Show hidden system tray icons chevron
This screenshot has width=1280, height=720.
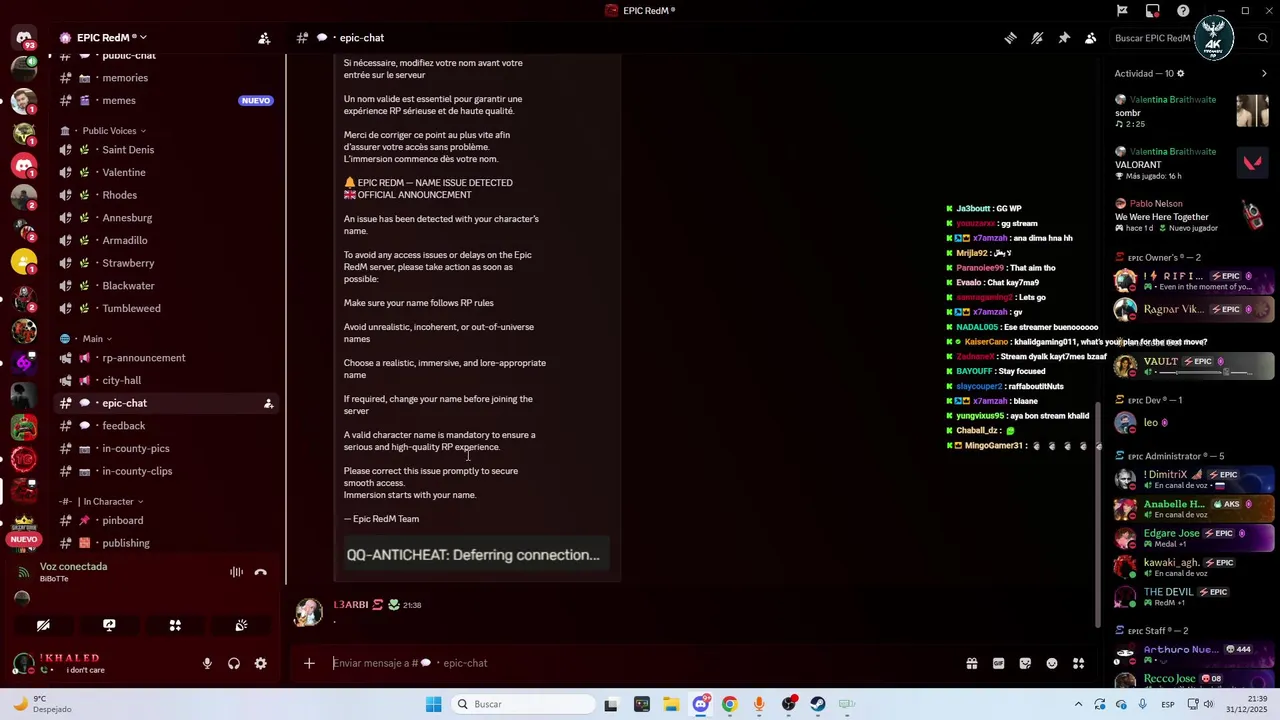[x=1078, y=704]
